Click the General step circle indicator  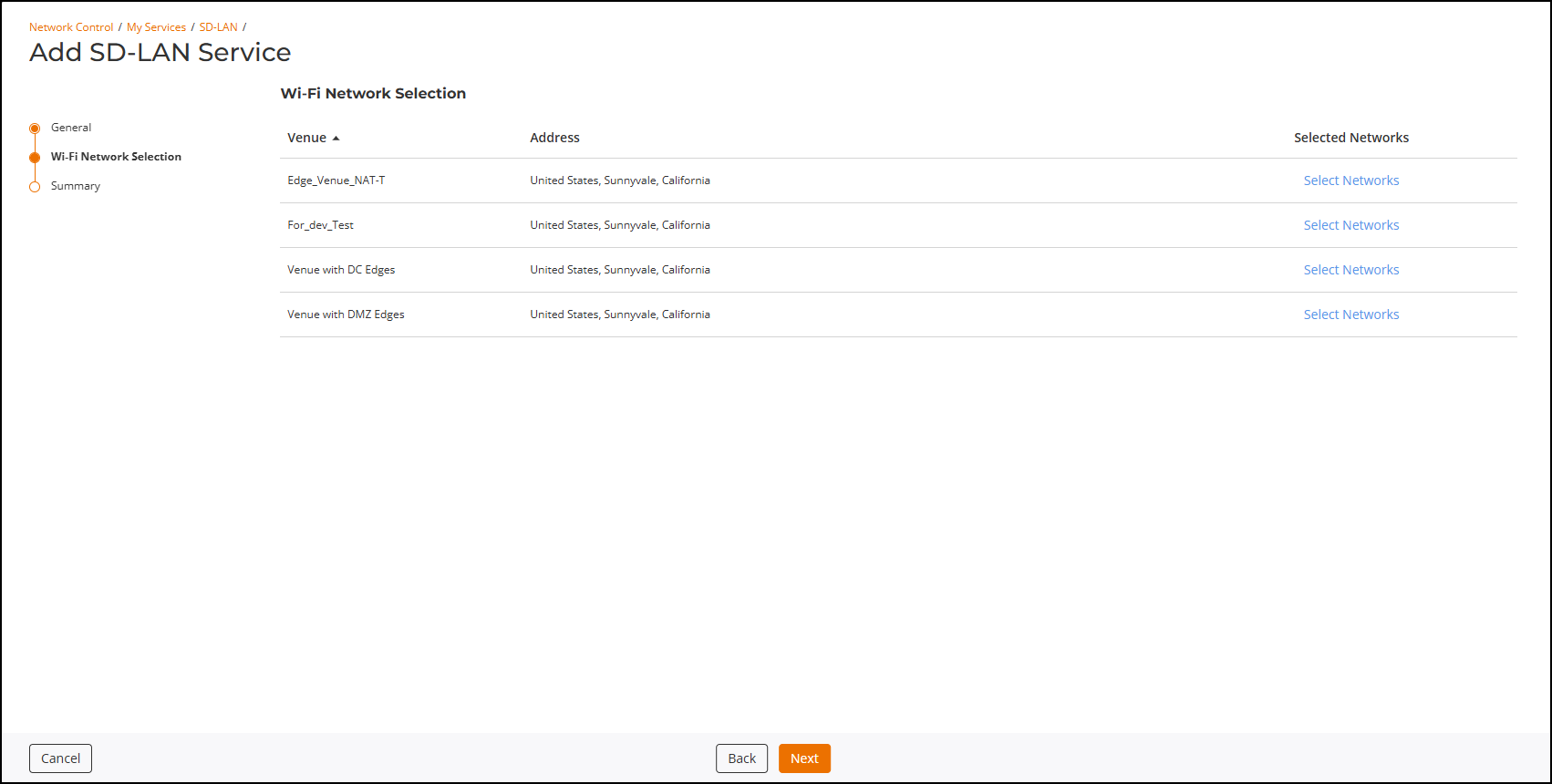point(35,129)
